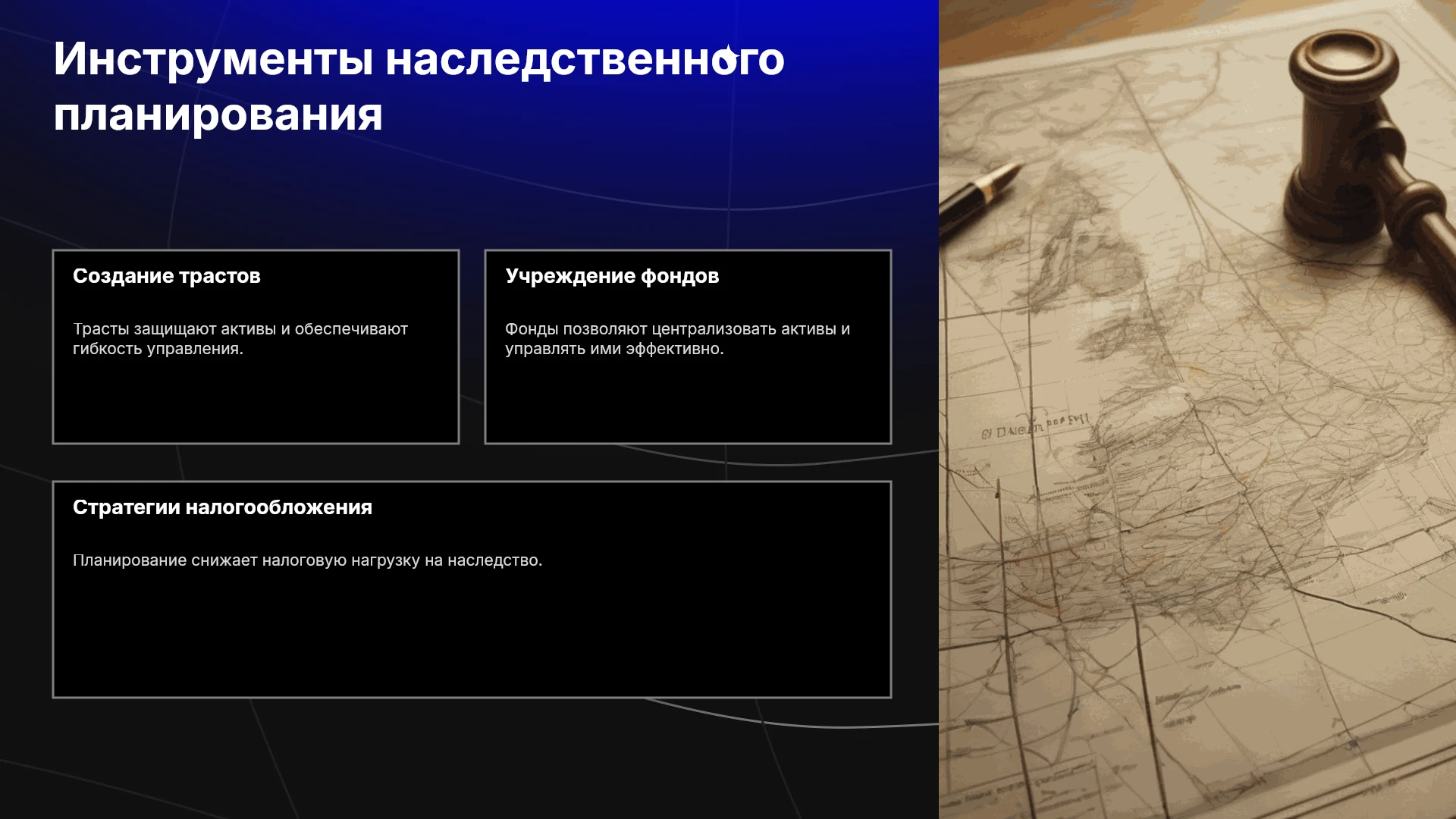The image size is (1456, 819).
Task: Click empty area inside the trusts card
Action: (x=256, y=402)
